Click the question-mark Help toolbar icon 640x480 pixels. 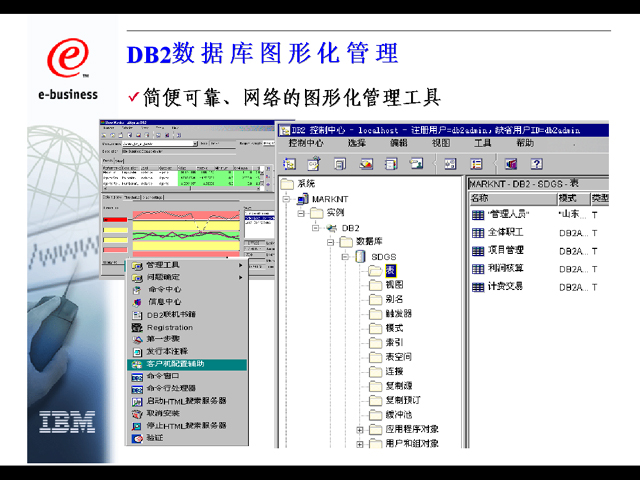pyautogui.click(x=536, y=164)
